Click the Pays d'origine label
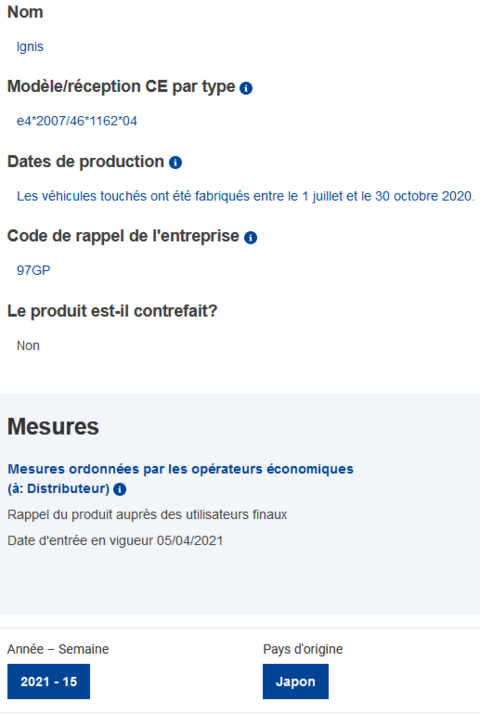Viewport: 480px width, 714px height. pos(303,649)
